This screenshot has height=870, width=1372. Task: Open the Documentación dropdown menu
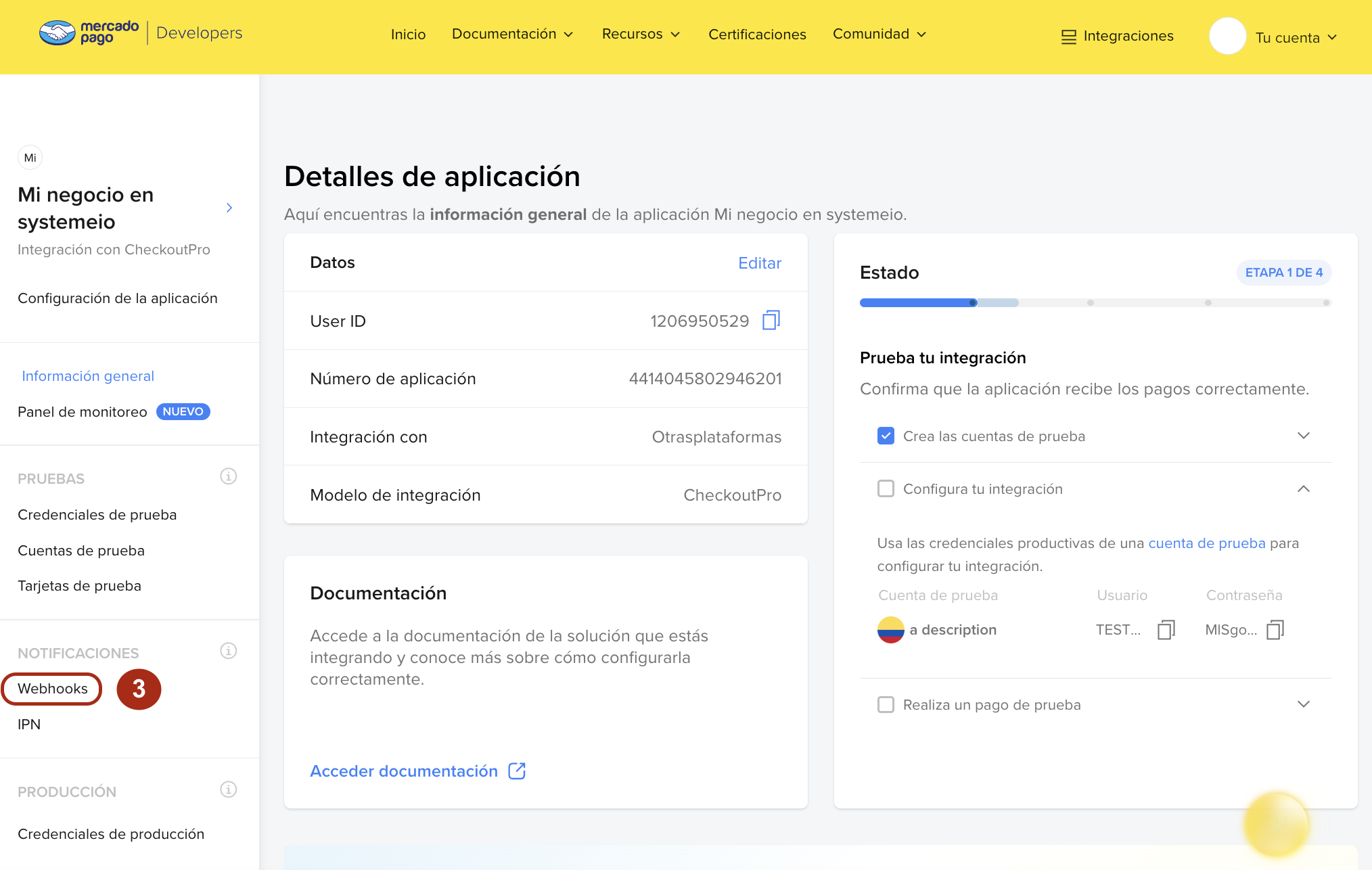[513, 34]
